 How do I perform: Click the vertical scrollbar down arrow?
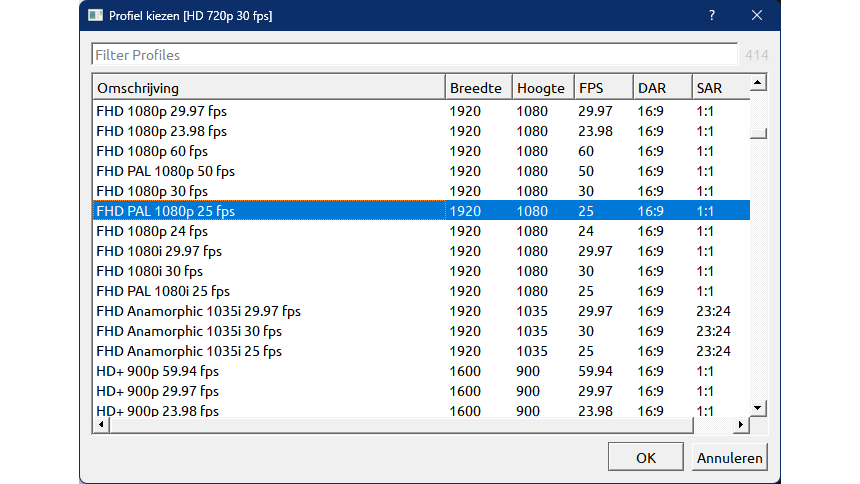tap(759, 407)
